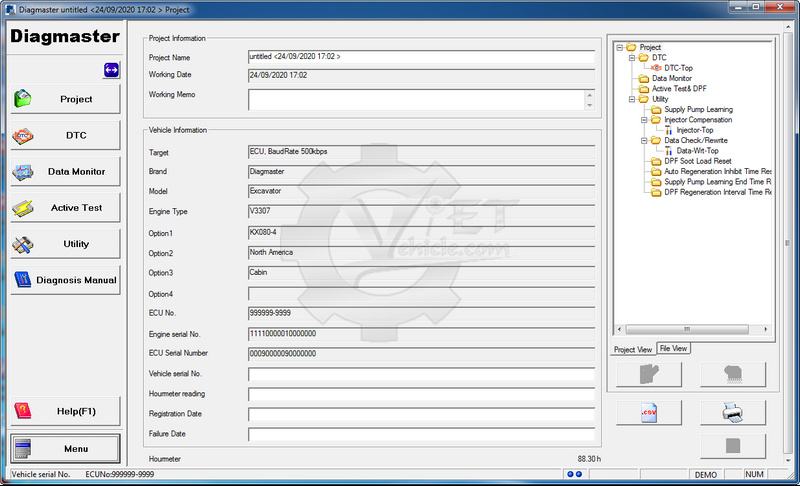Select the Utility folder in the tree
The width and height of the screenshot is (800, 486).
click(x=660, y=99)
